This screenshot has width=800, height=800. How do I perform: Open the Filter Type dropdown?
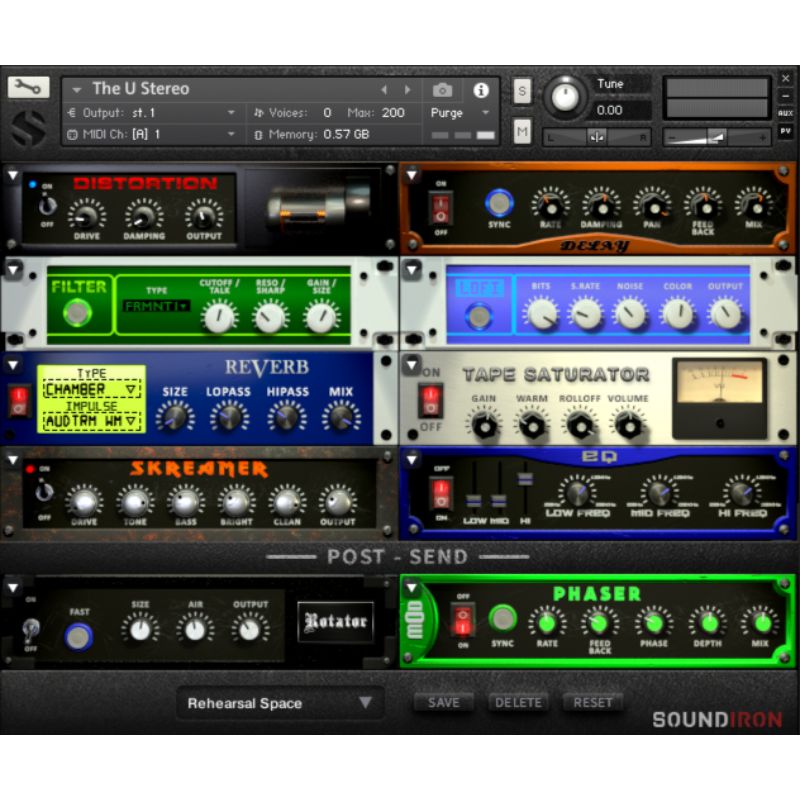click(157, 306)
